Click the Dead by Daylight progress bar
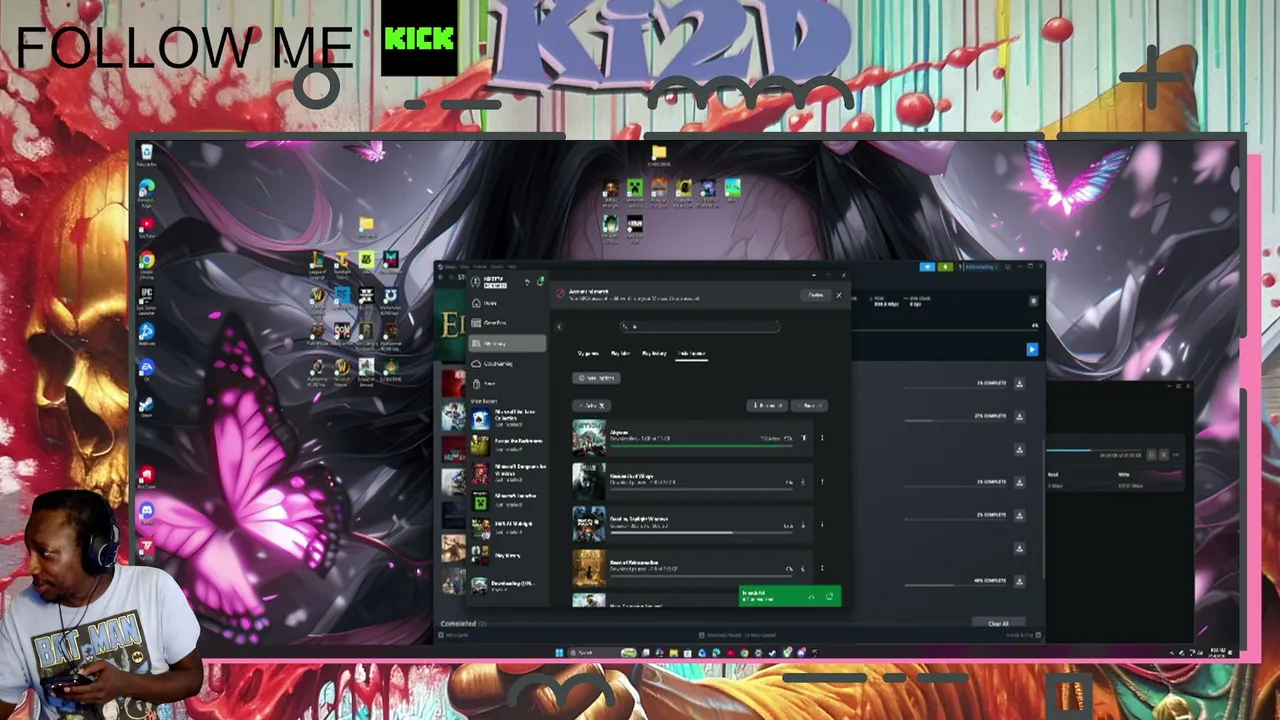Image resolution: width=1280 pixels, height=720 pixels. (x=701, y=533)
